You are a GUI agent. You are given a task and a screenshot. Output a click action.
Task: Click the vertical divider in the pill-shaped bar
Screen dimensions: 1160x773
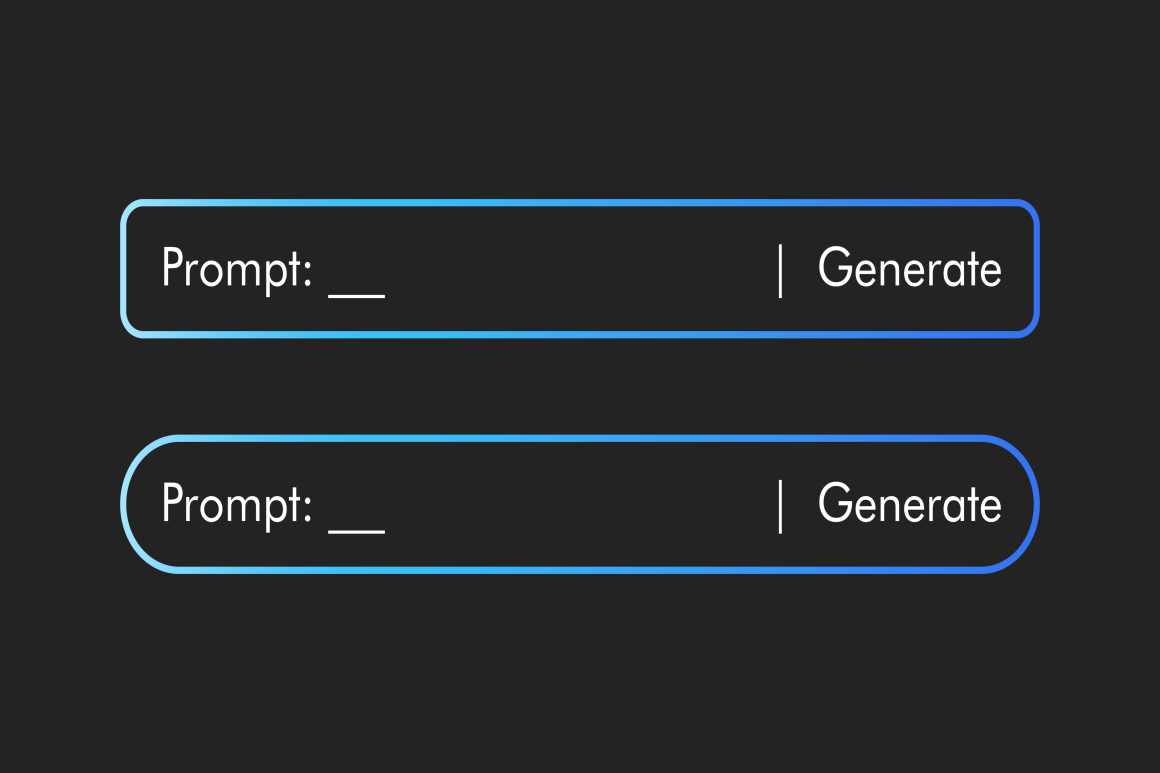[x=780, y=505]
